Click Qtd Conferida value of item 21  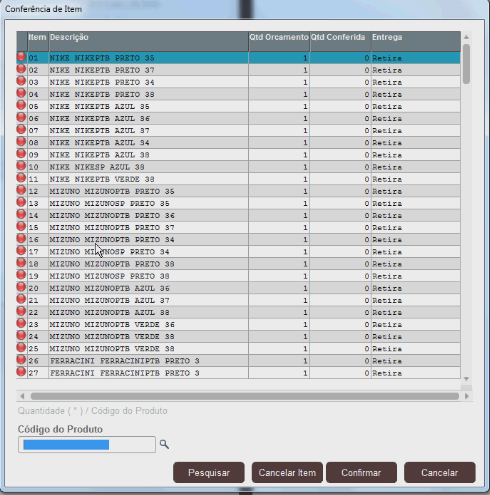point(340,300)
